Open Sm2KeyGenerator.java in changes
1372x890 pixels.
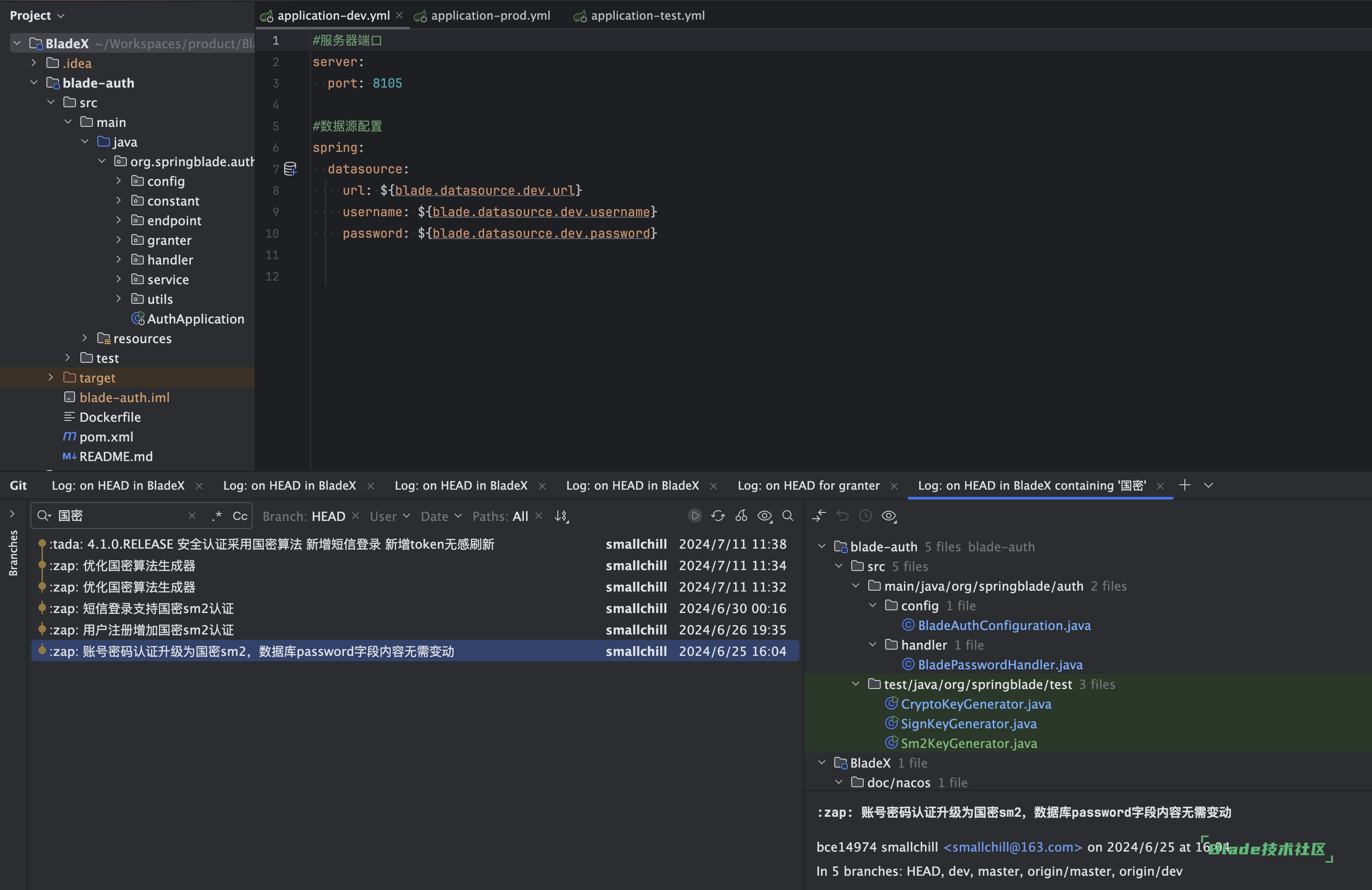click(x=968, y=743)
